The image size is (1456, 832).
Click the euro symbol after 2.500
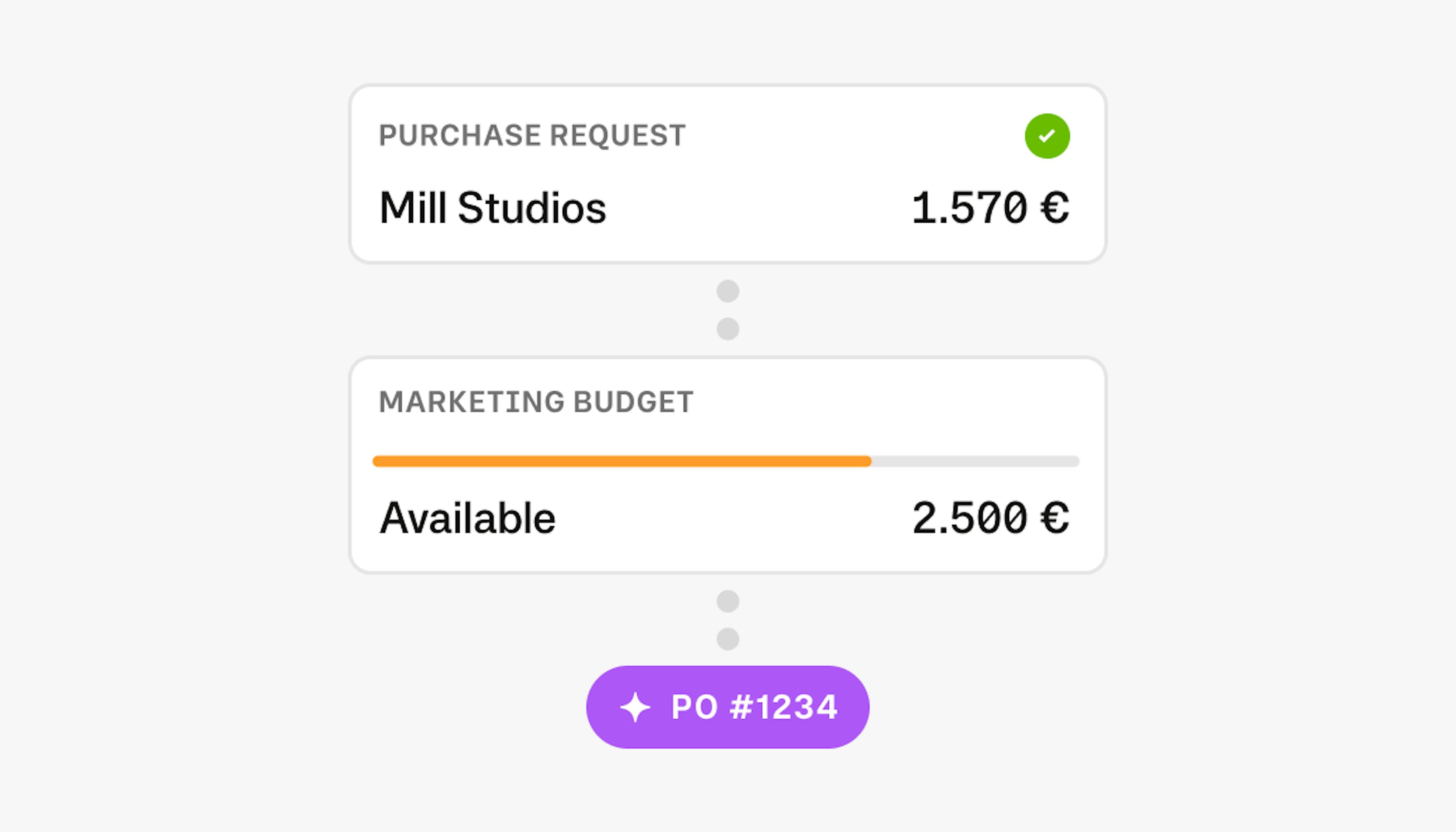point(1054,518)
